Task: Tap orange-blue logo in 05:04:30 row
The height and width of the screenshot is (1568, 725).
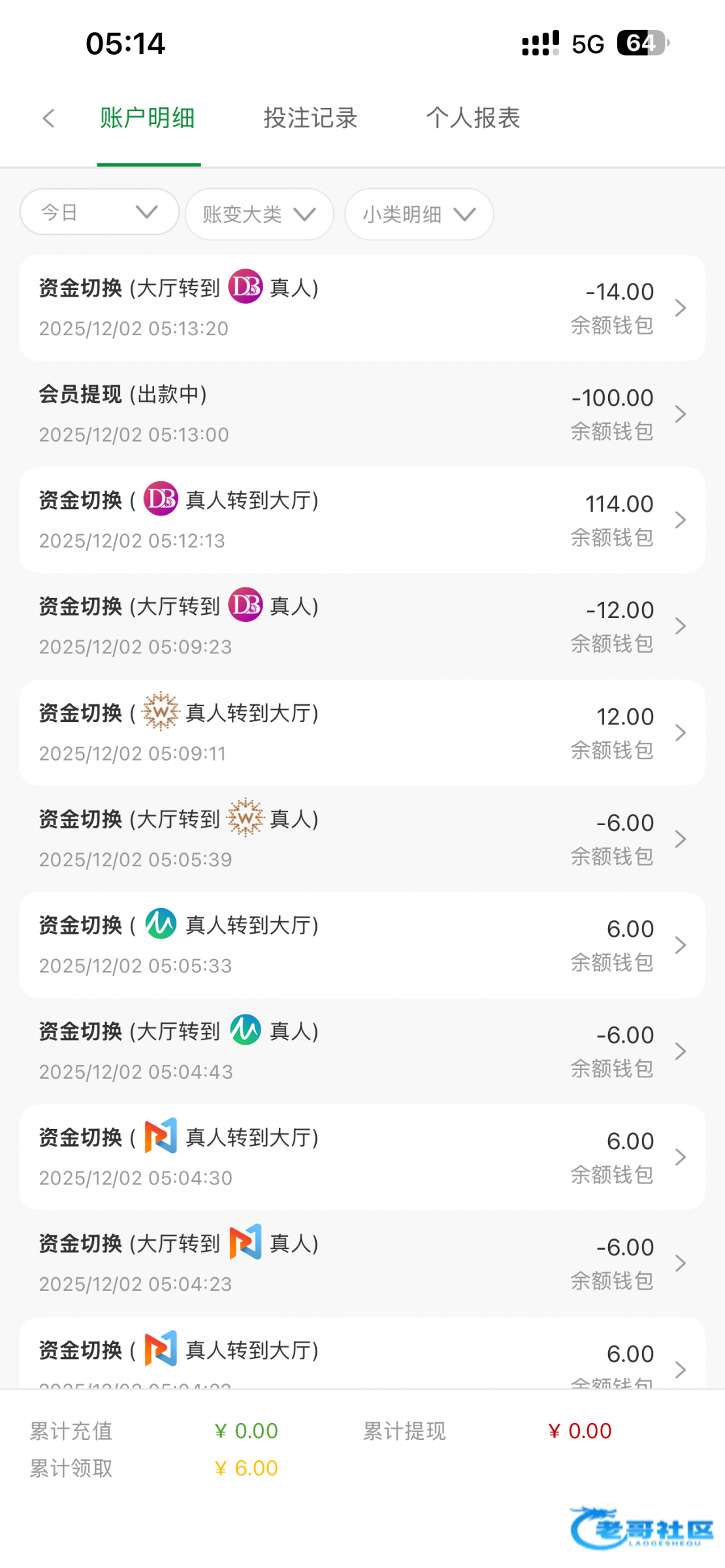Action: pos(161,1136)
